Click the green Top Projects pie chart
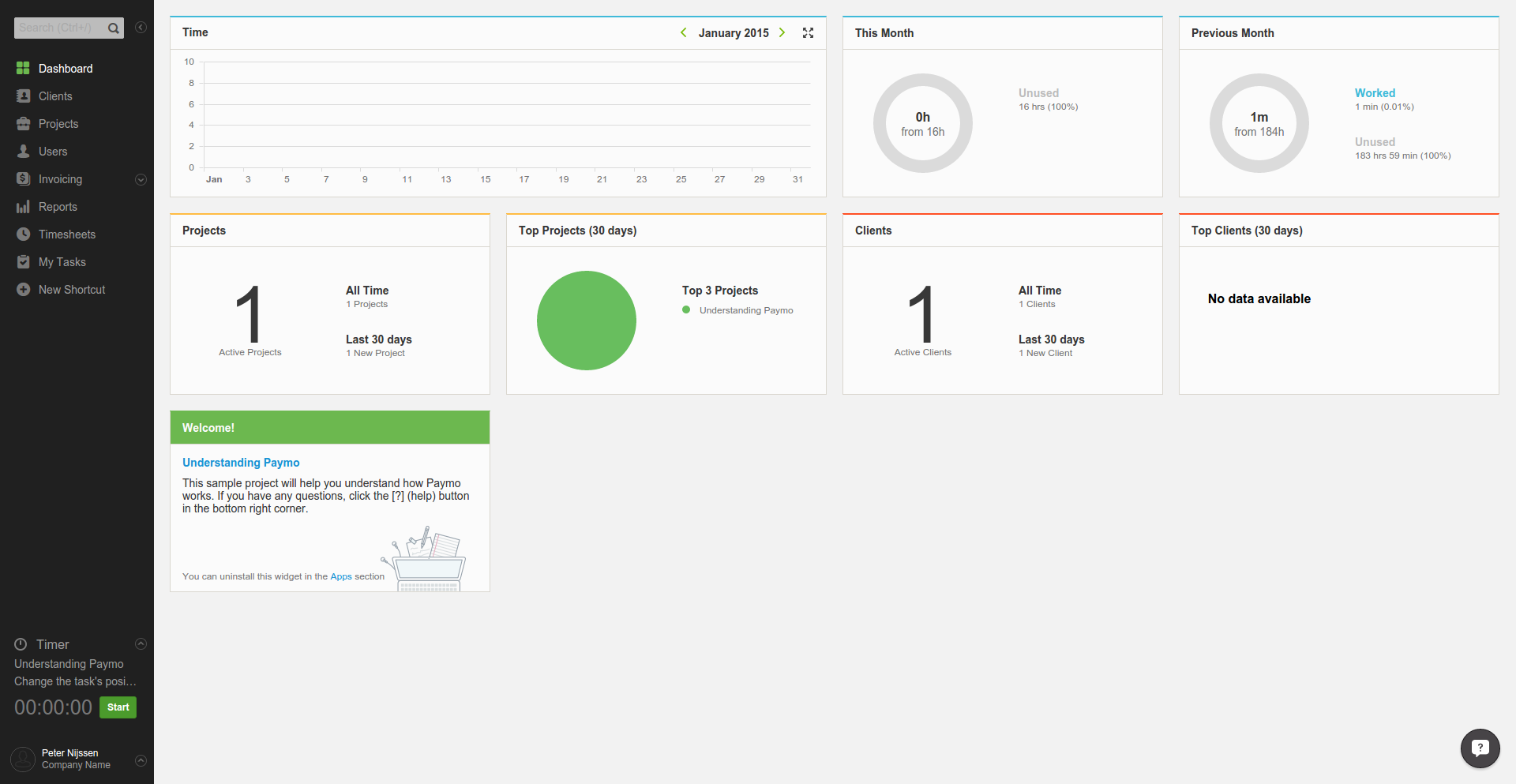The width and height of the screenshot is (1516, 784). [x=586, y=321]
